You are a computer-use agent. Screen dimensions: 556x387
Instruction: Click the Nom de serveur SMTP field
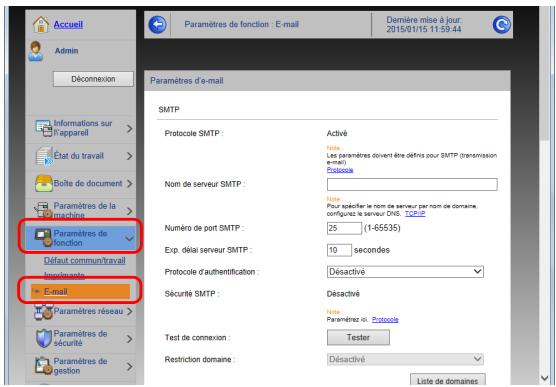pos(412,184)
